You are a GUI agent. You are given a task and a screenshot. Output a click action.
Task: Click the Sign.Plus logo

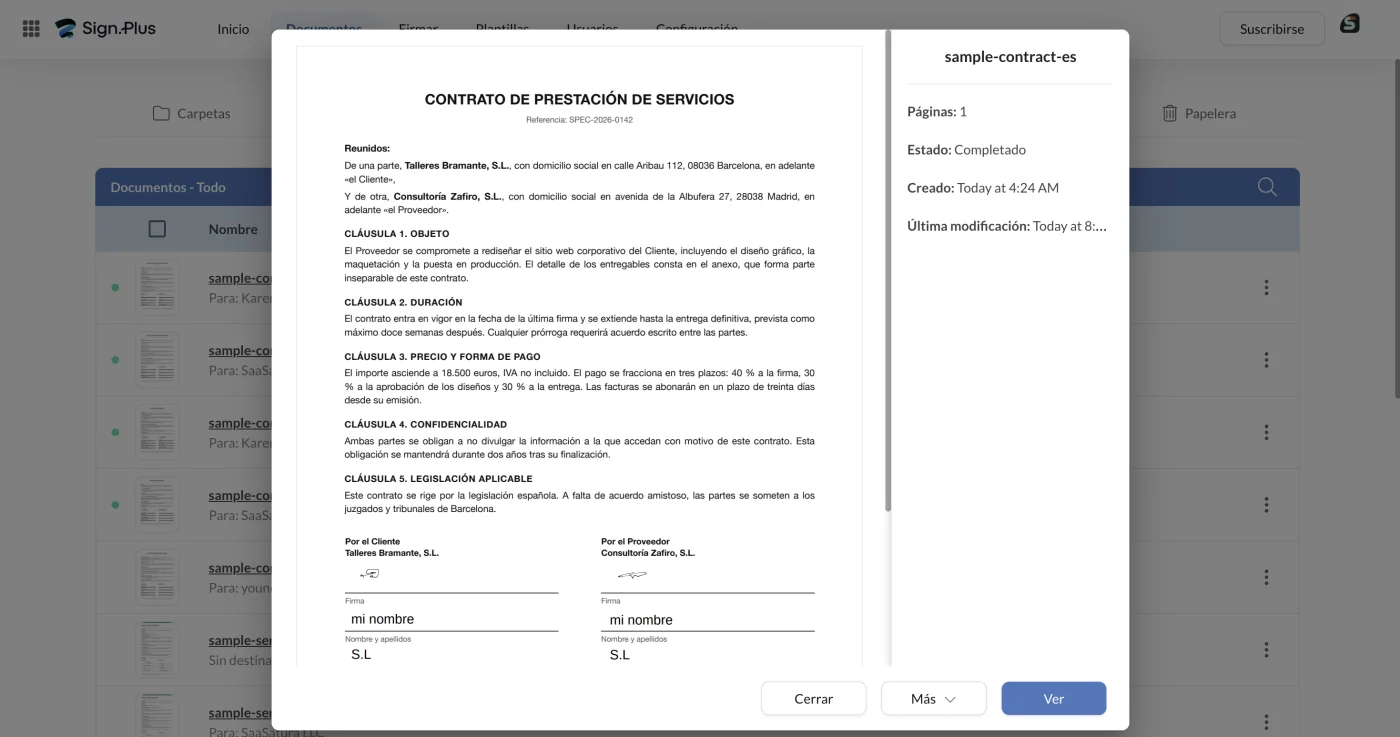point(106,28)
